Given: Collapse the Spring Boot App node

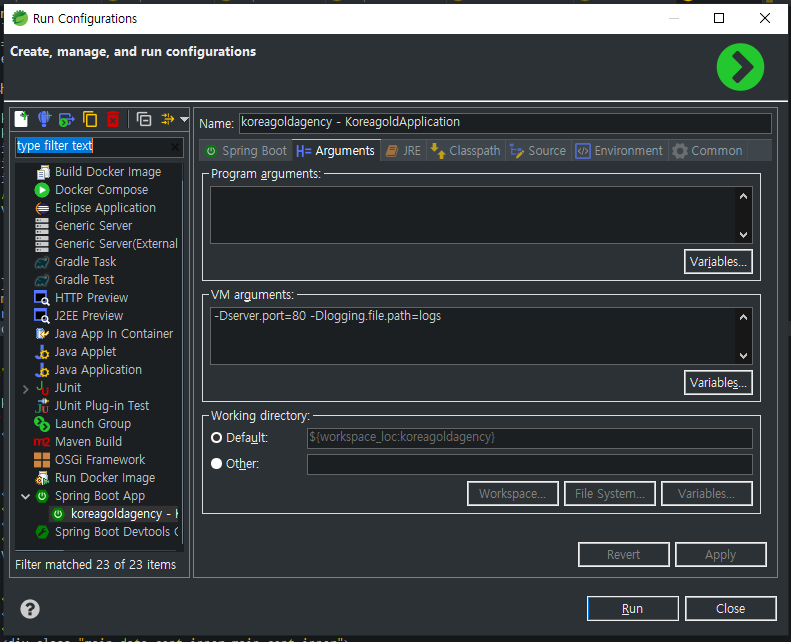Looking at the screenshot, I should (x=25, y=496).
